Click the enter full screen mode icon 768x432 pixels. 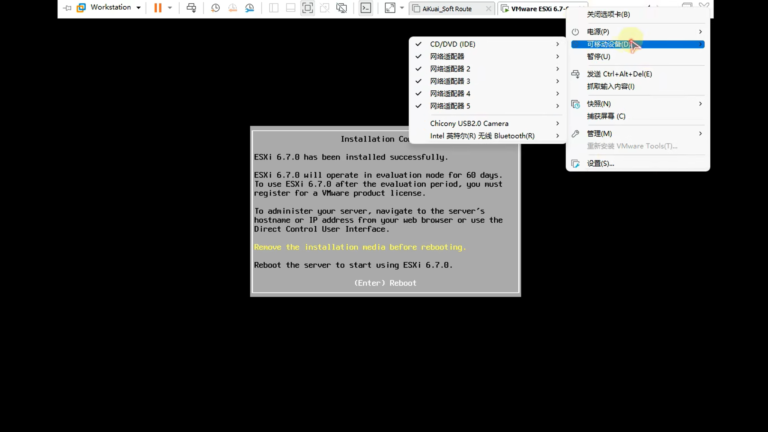[x=308, y=8]
